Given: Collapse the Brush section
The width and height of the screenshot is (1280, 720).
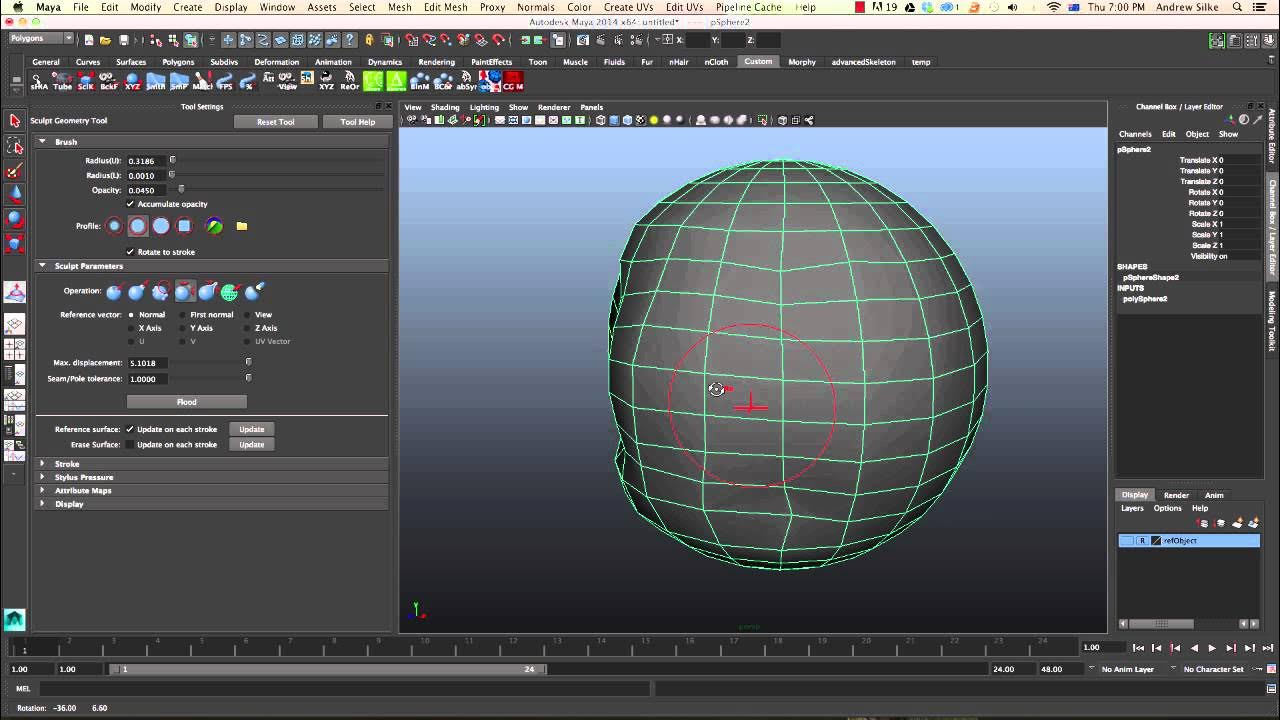Looking at the screenshot, I should pos(42,142).
